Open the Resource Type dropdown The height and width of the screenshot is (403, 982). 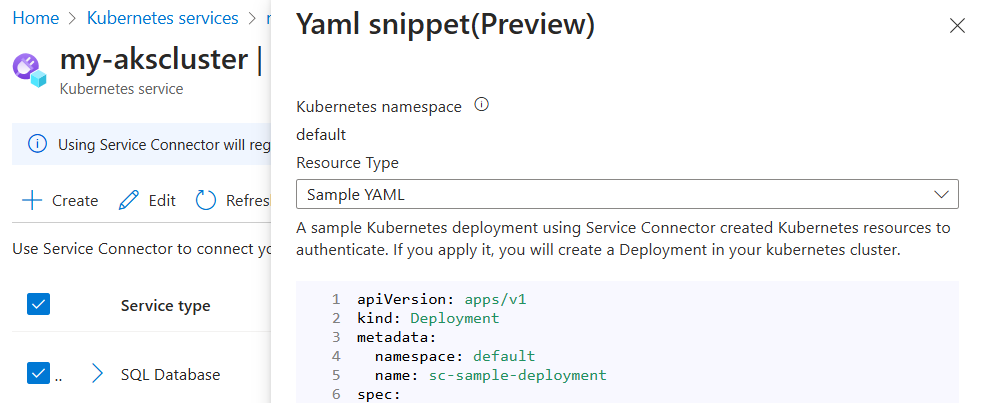627,194
